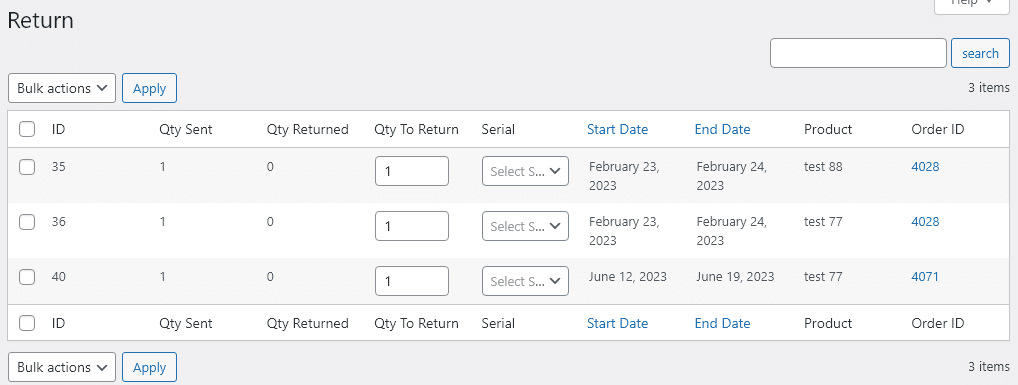Click Qty To Return field for row 35

412,171
